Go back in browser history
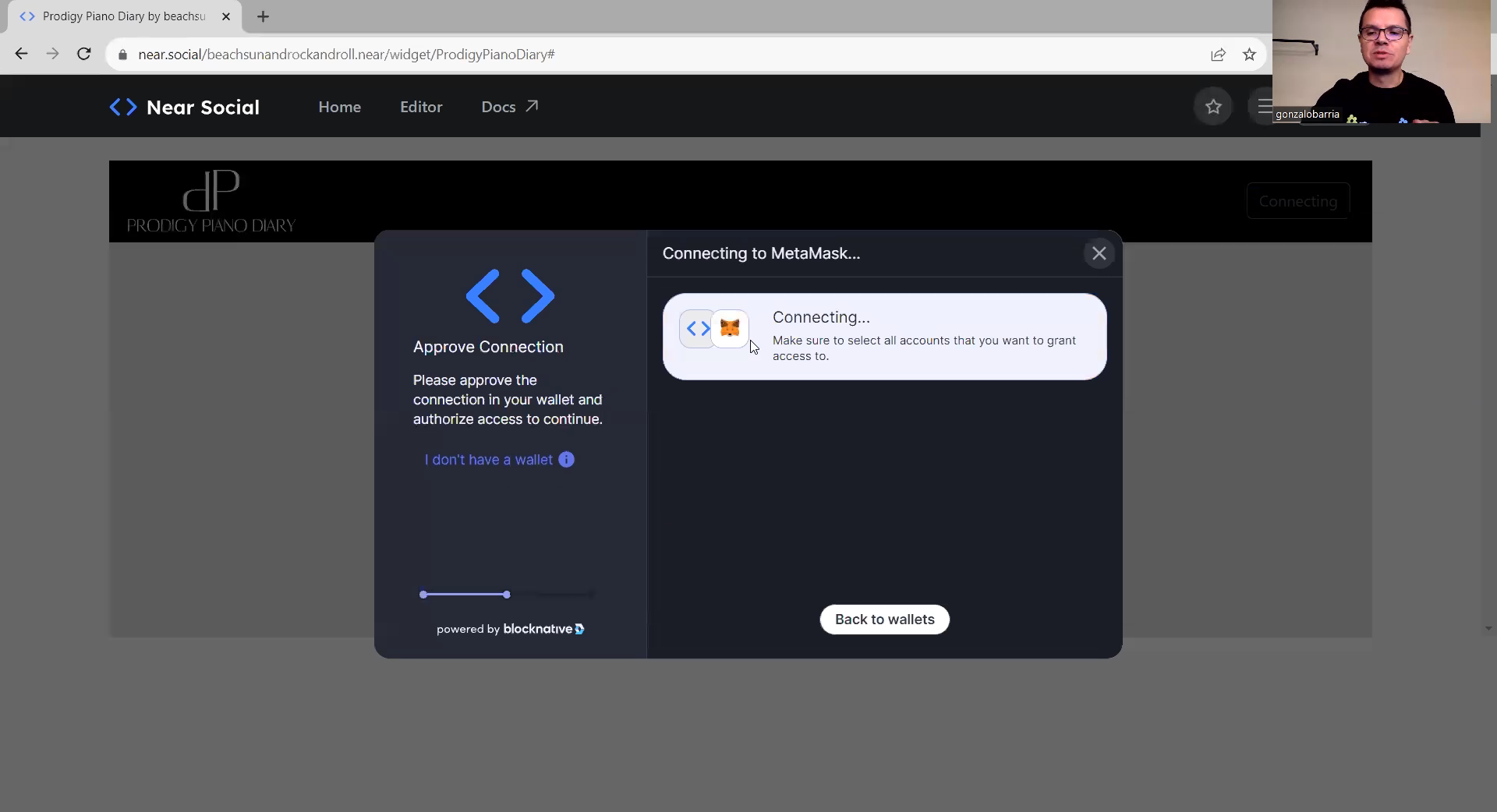 [x=21, y=54]
